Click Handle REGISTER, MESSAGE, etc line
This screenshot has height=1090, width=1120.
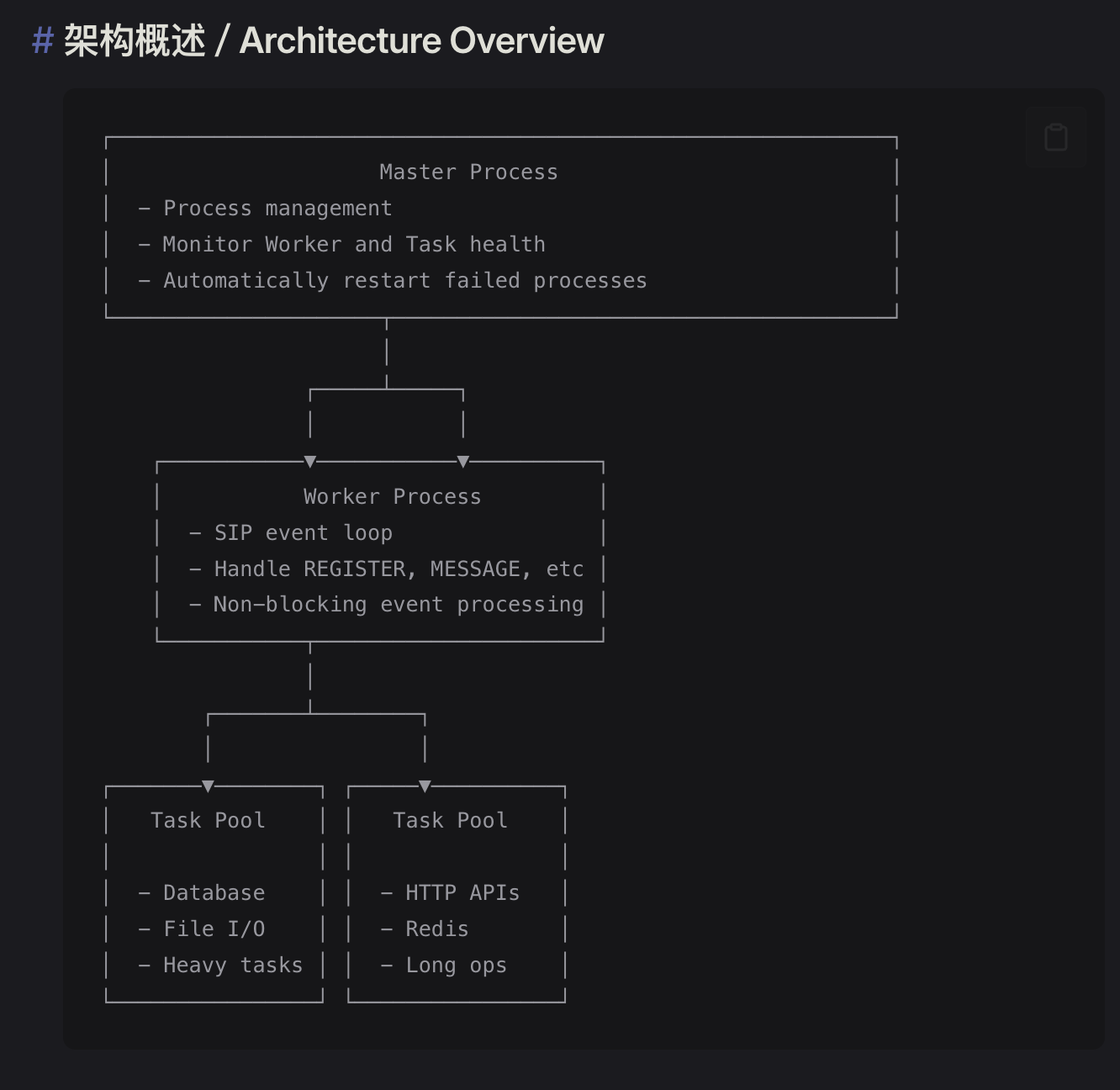[x=399, y=569]
